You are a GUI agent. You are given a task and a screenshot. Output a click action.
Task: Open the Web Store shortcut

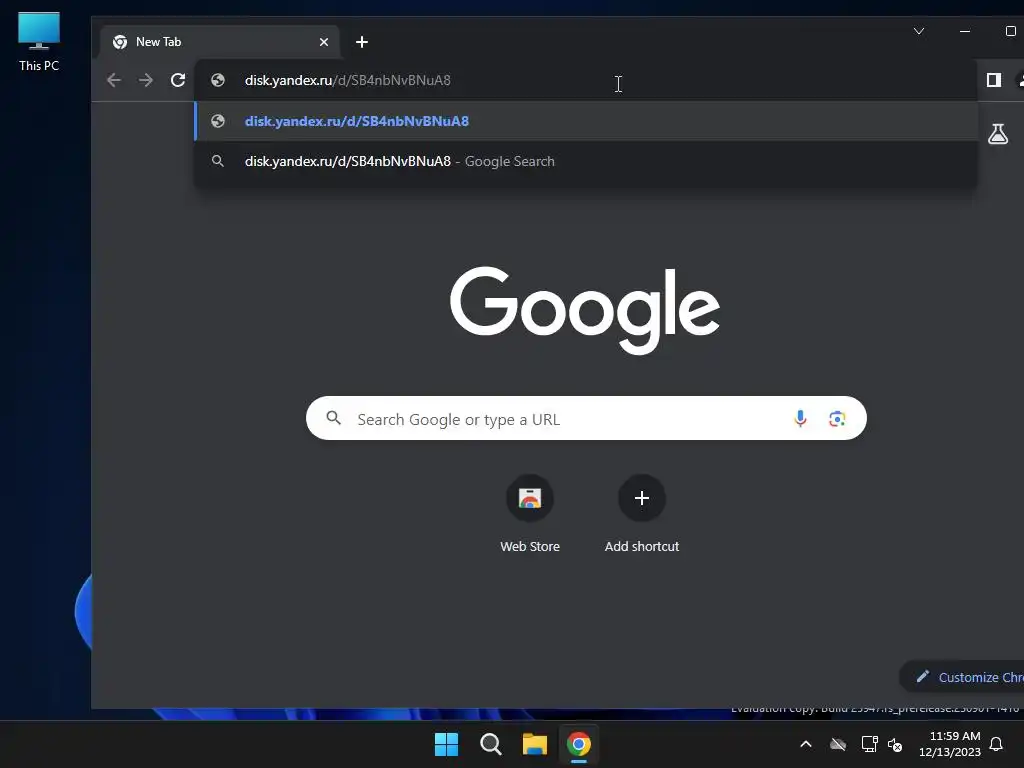(530, 515)
